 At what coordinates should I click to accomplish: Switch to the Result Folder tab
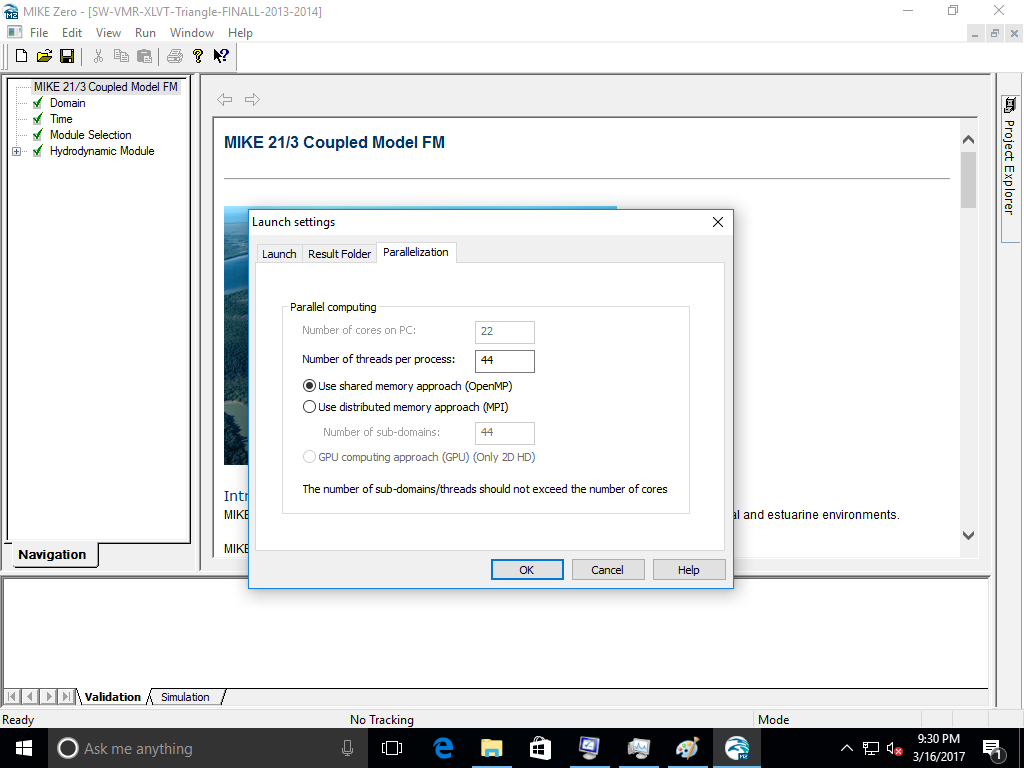click(x=339, y=253)
